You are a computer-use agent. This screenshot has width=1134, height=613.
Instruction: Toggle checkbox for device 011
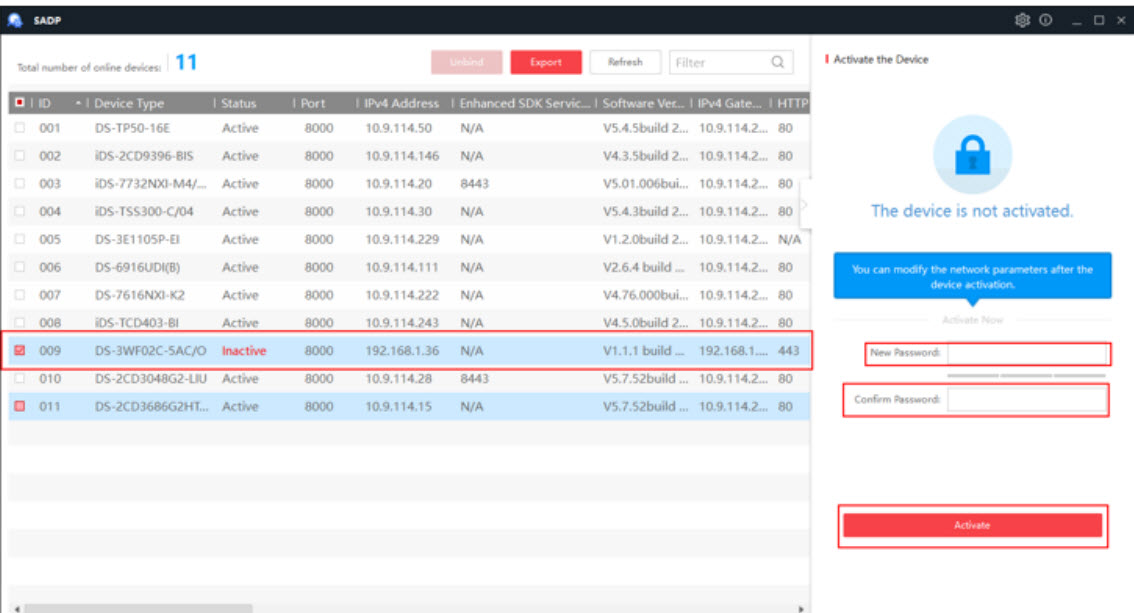(x=20, y=407)
